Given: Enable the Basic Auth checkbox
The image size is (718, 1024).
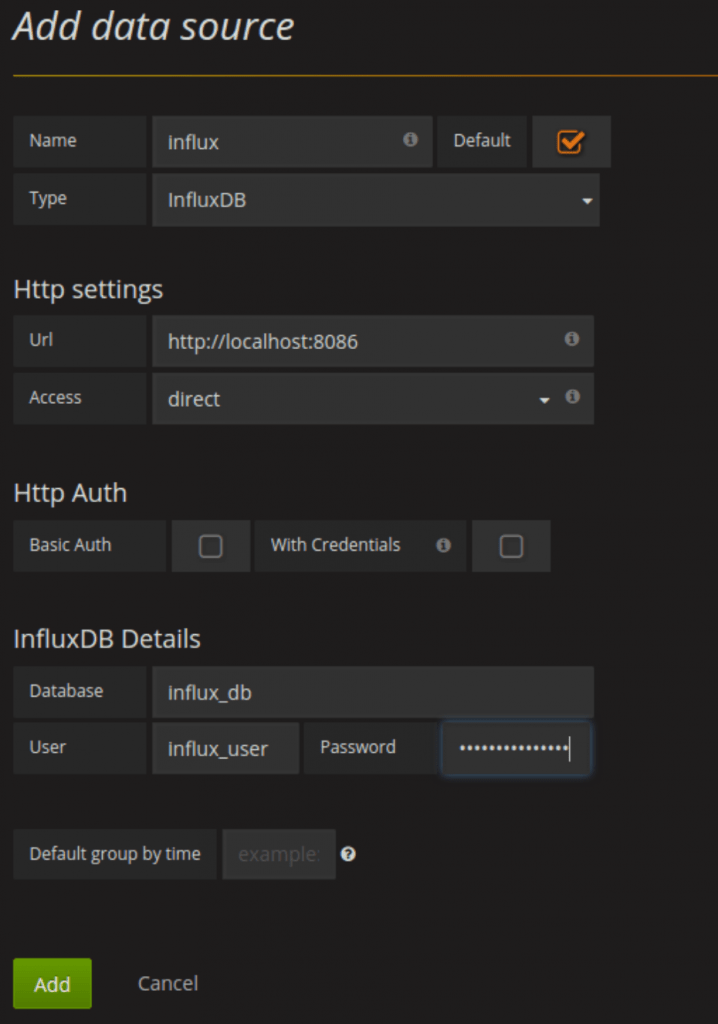Looking at the screenshot, I should tap(210, 546).
